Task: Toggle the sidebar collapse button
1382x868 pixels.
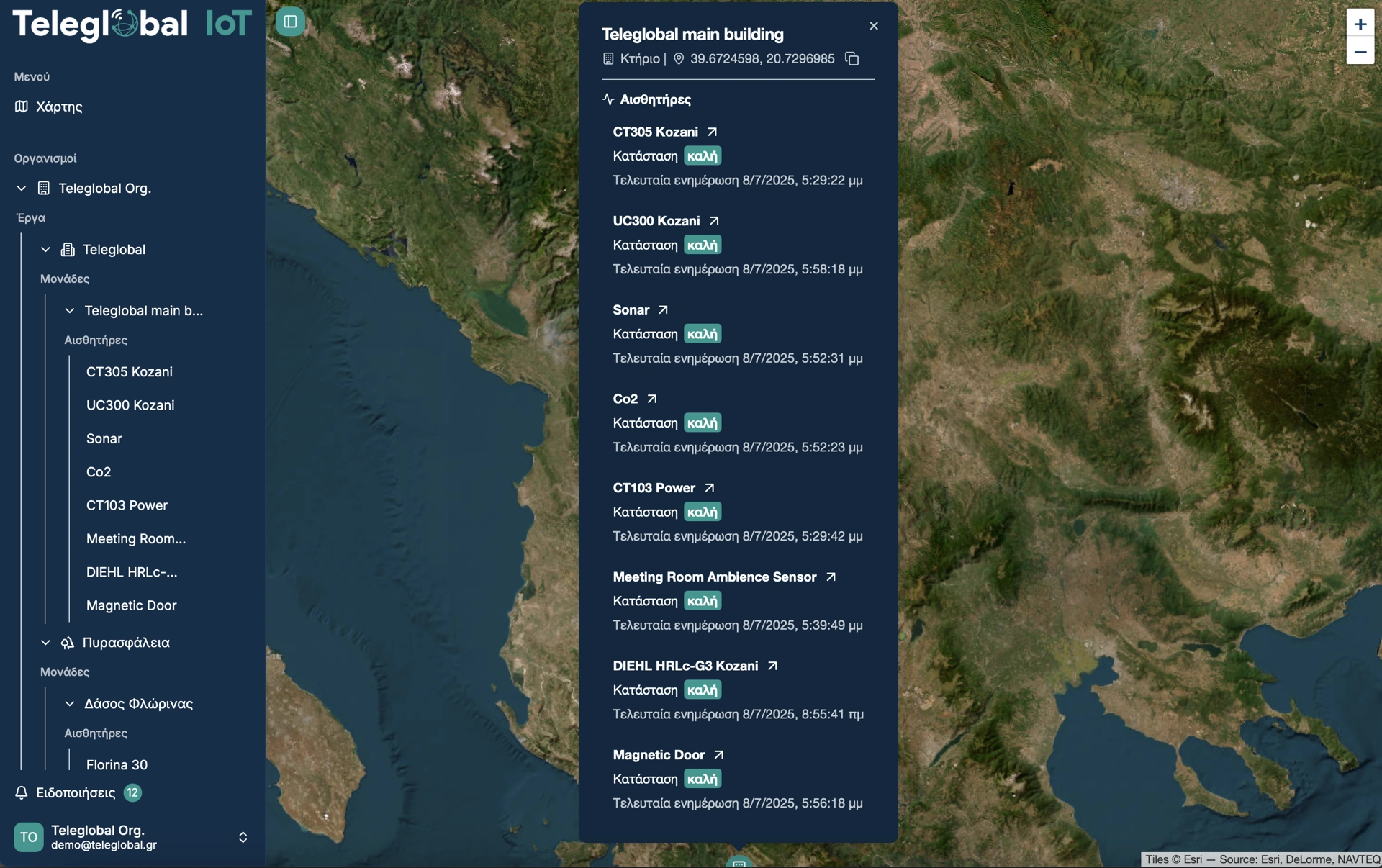Action: [290, 22]
